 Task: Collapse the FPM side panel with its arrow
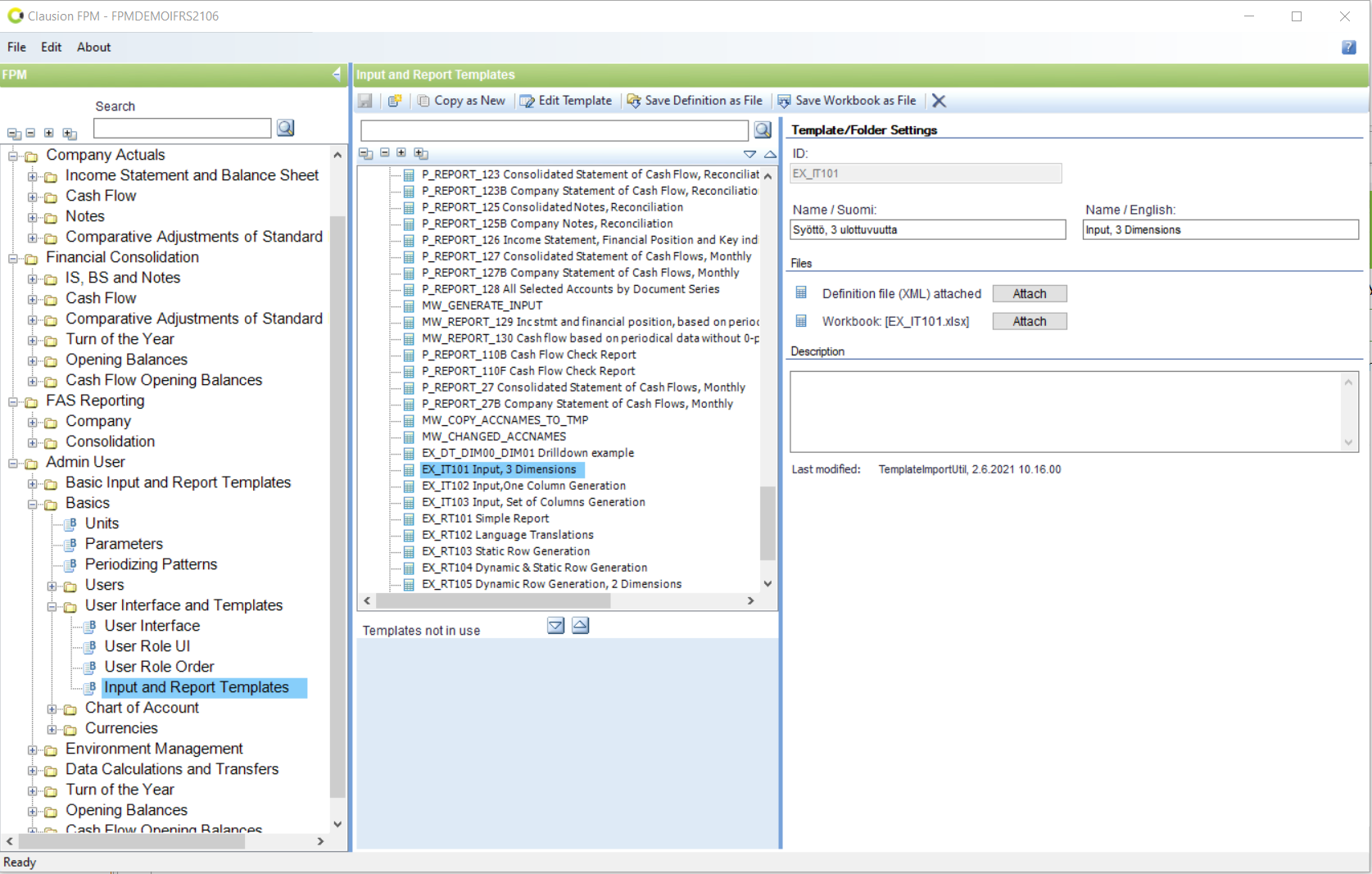coord(337,75)
